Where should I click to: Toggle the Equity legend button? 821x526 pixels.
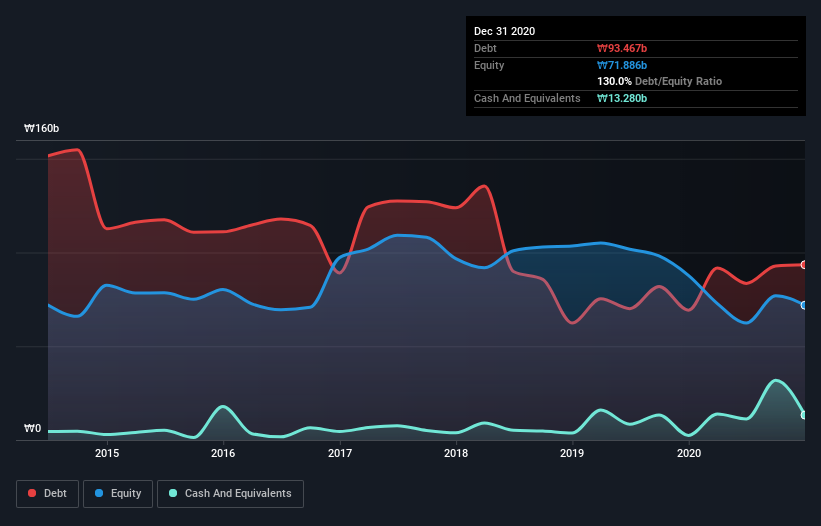[x=118, y=494]
